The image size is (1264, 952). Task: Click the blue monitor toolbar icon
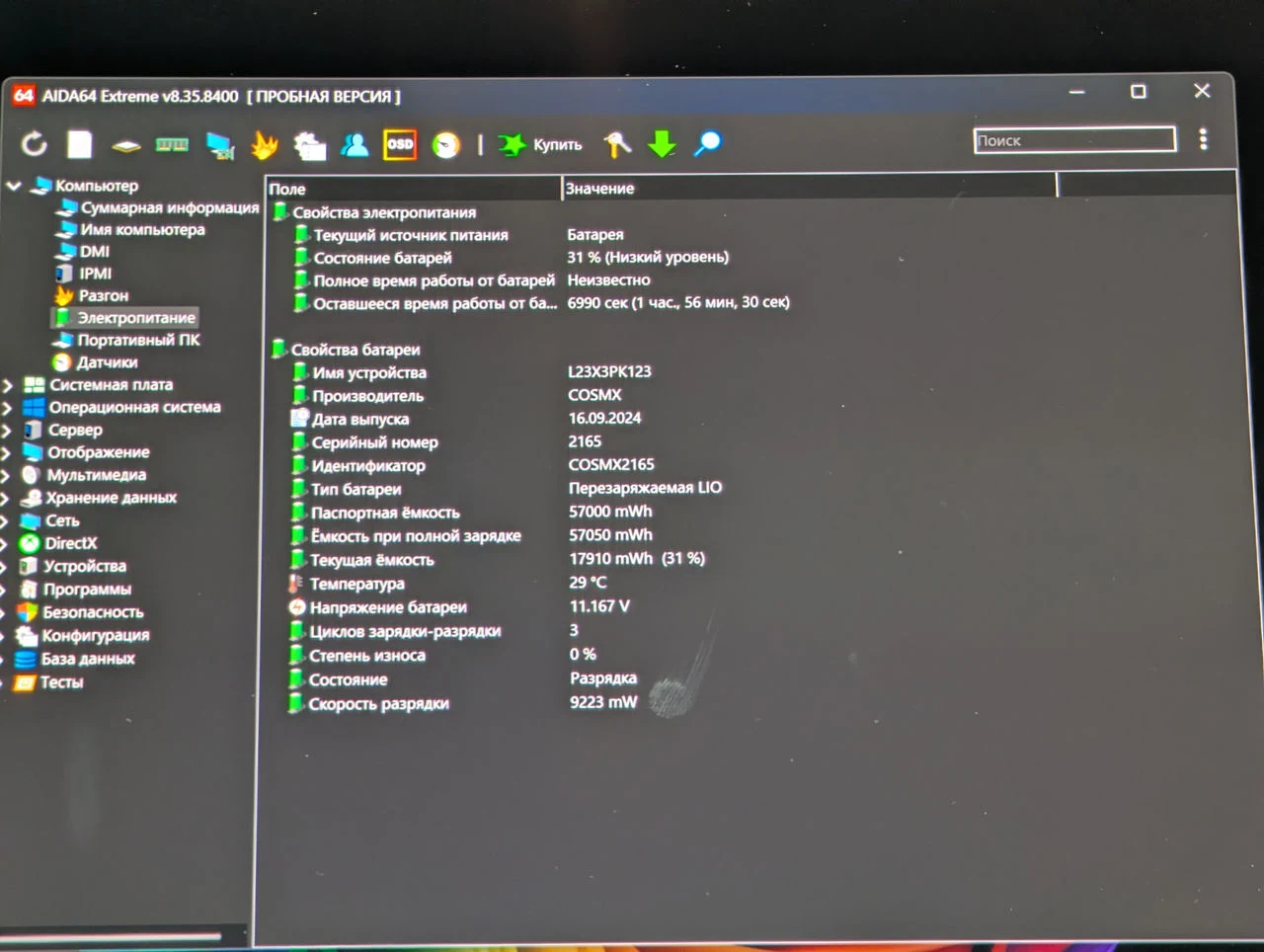(220, 145)
